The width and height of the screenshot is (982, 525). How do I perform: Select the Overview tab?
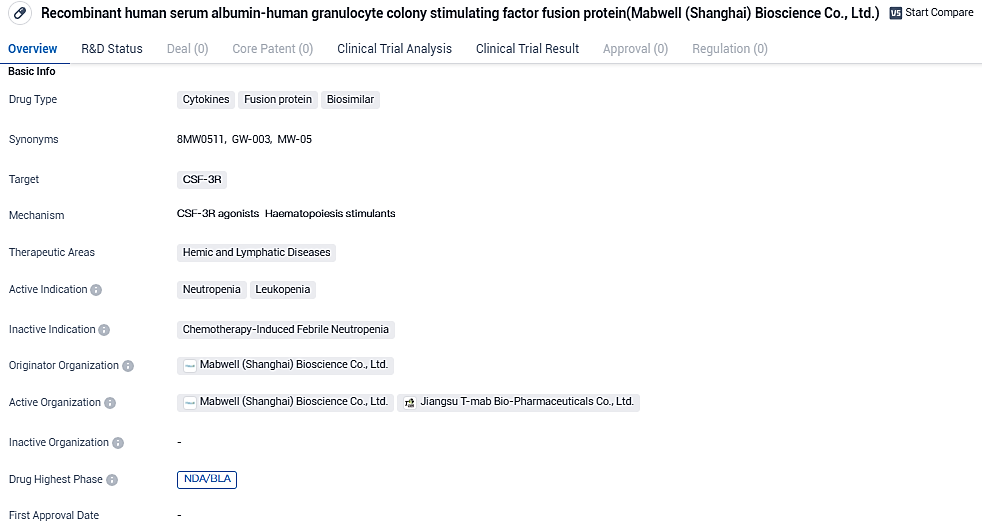coord(32,49)
